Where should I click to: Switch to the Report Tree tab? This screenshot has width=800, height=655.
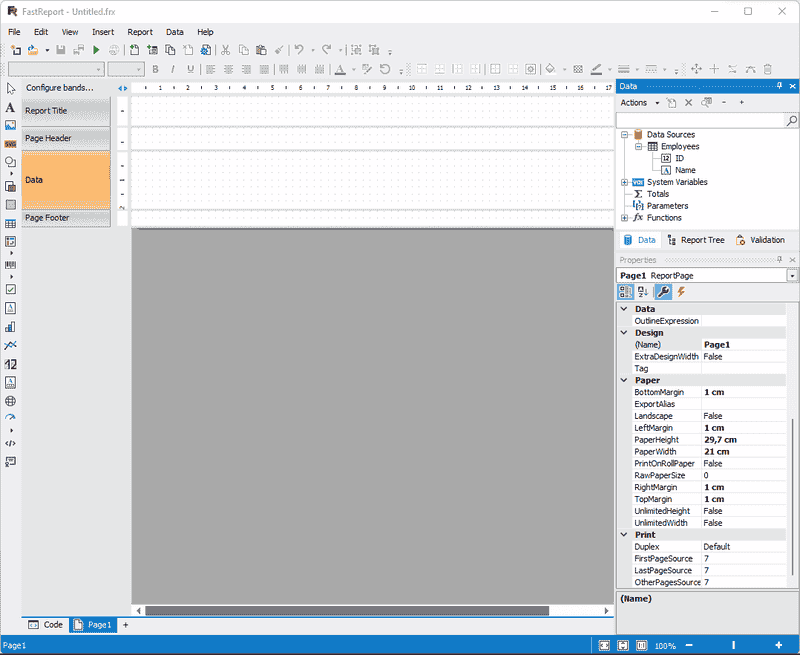pos(696,240)
